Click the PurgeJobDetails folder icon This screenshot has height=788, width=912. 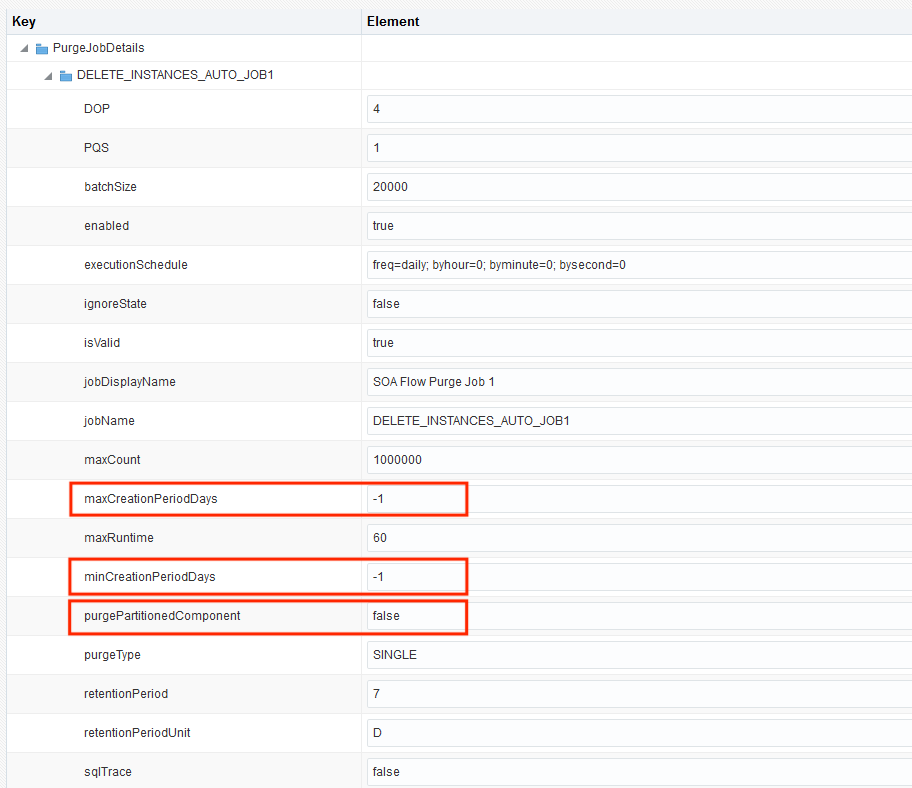point(40,47)
